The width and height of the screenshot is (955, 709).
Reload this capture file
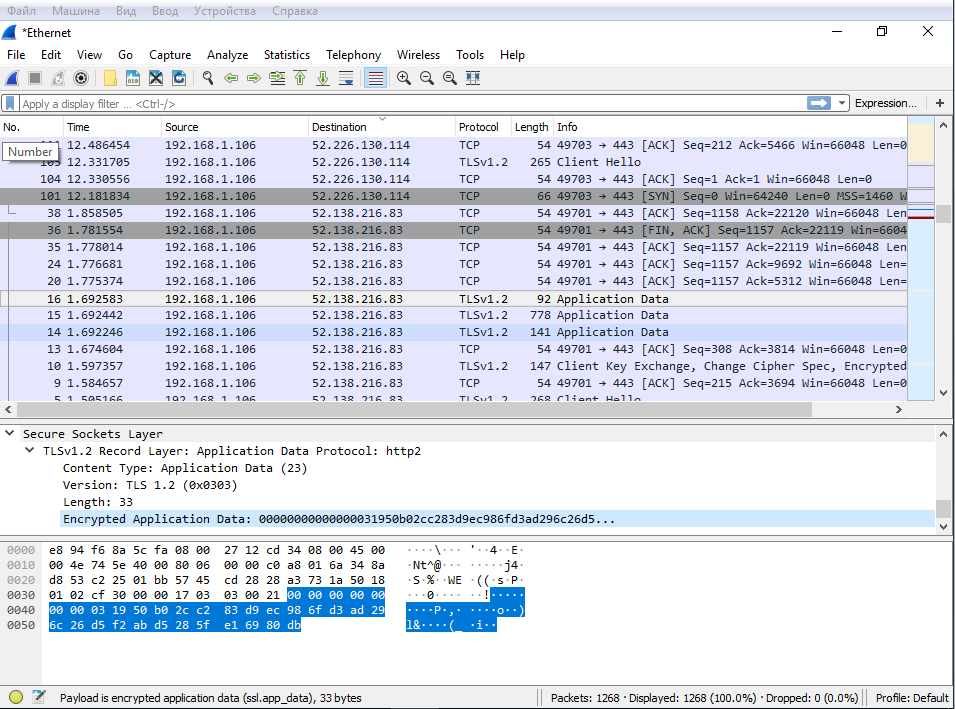tap(179, 78)
